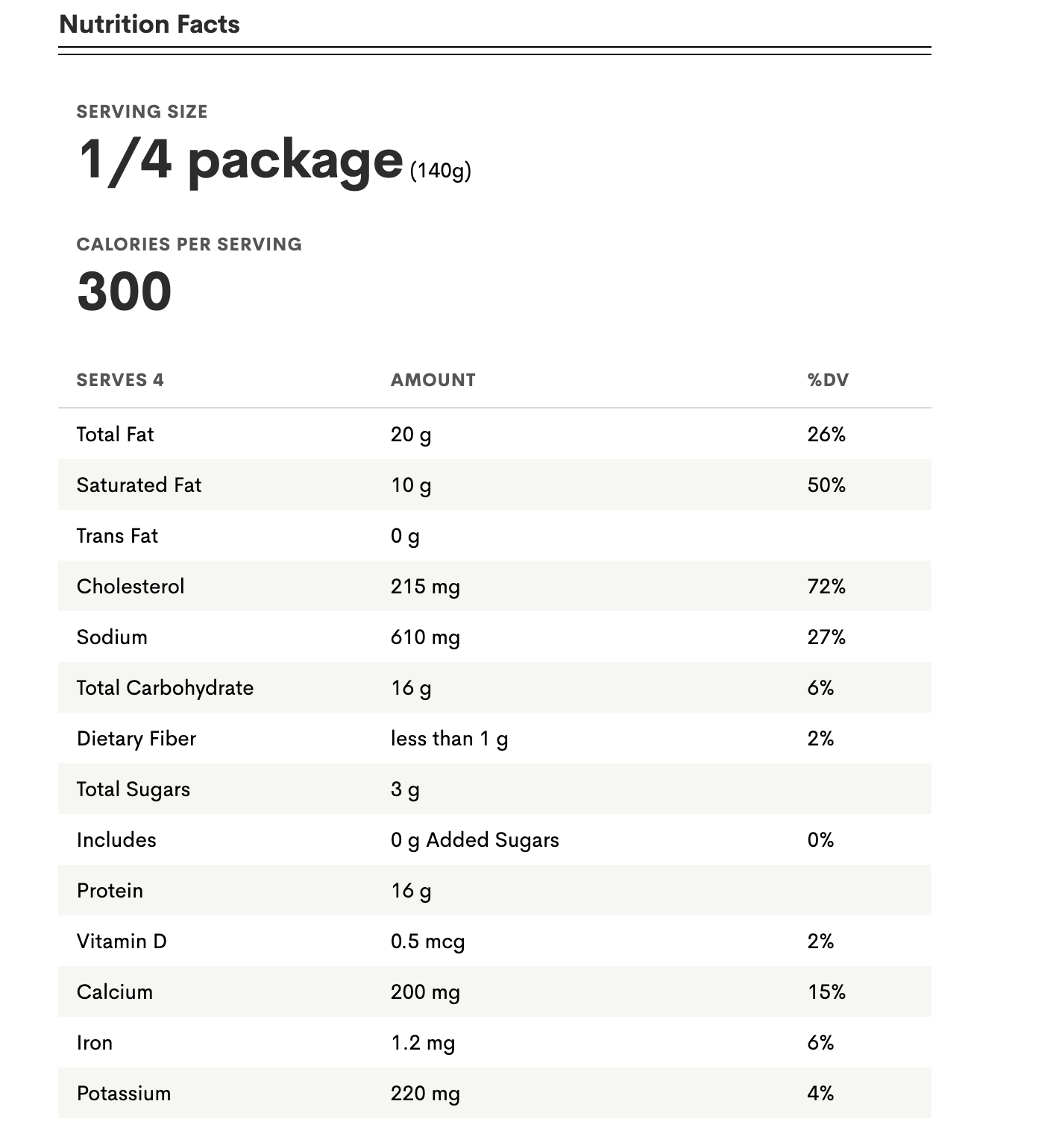Click the %DV column header
1062x1148 pixels.
click(x=828, y=380)
